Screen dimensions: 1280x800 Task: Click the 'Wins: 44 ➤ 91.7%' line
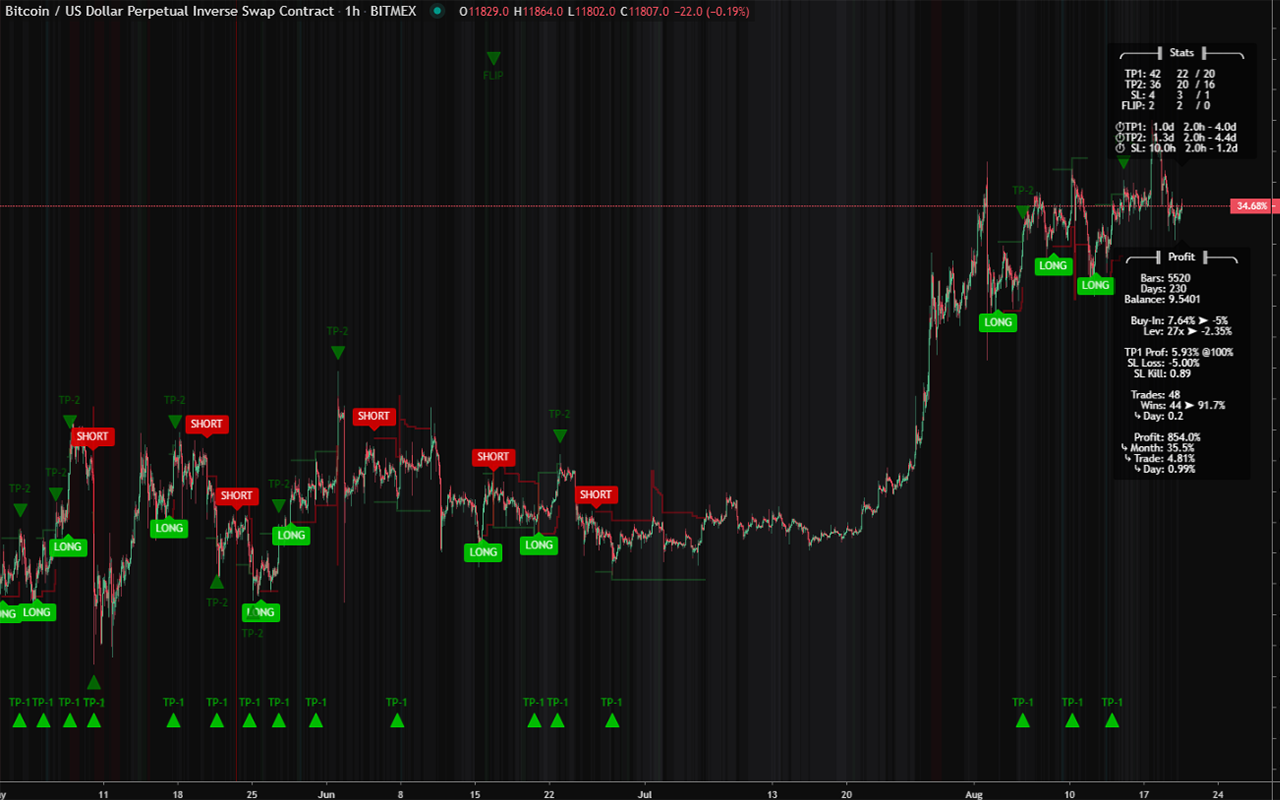pyautogui.click(x=1183, y=406)
